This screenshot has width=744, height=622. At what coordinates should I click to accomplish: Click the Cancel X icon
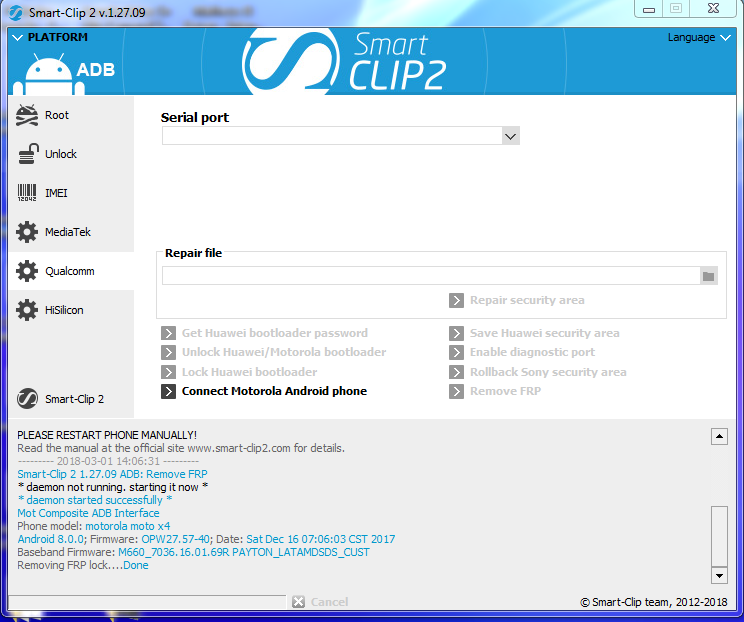pos(298,602)
